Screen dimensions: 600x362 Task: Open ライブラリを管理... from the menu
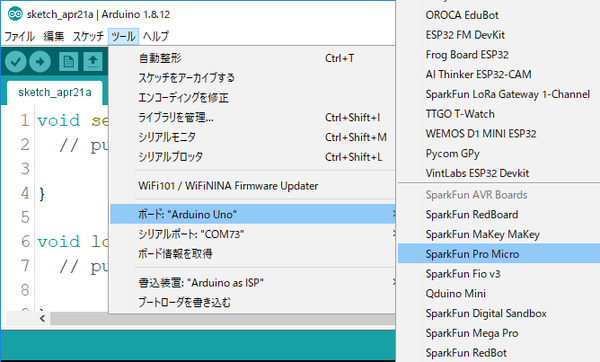pos(253,117)
